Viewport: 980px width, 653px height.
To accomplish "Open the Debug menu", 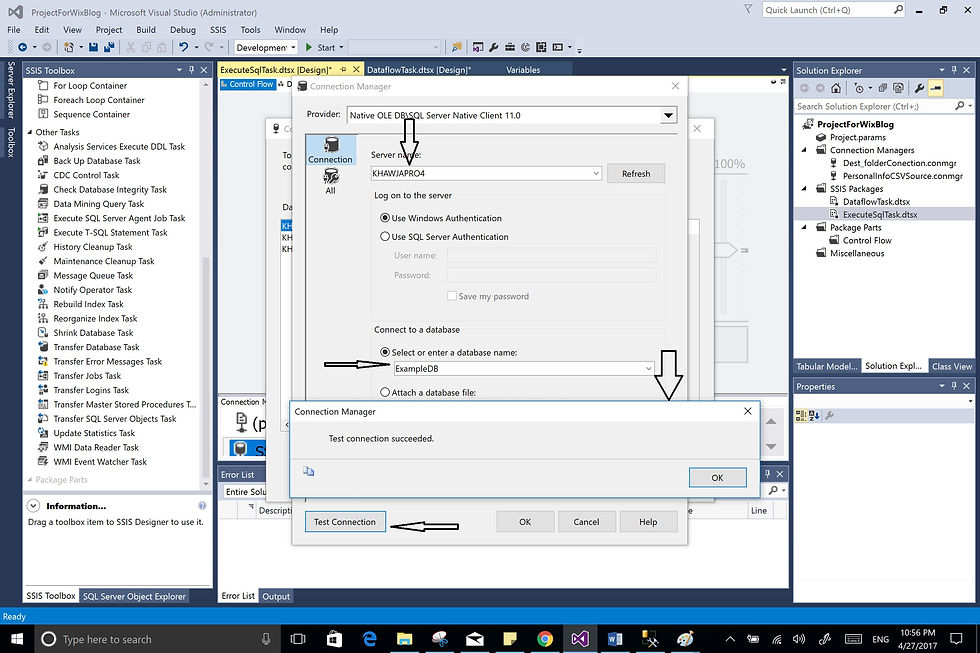I will (182, 29).
